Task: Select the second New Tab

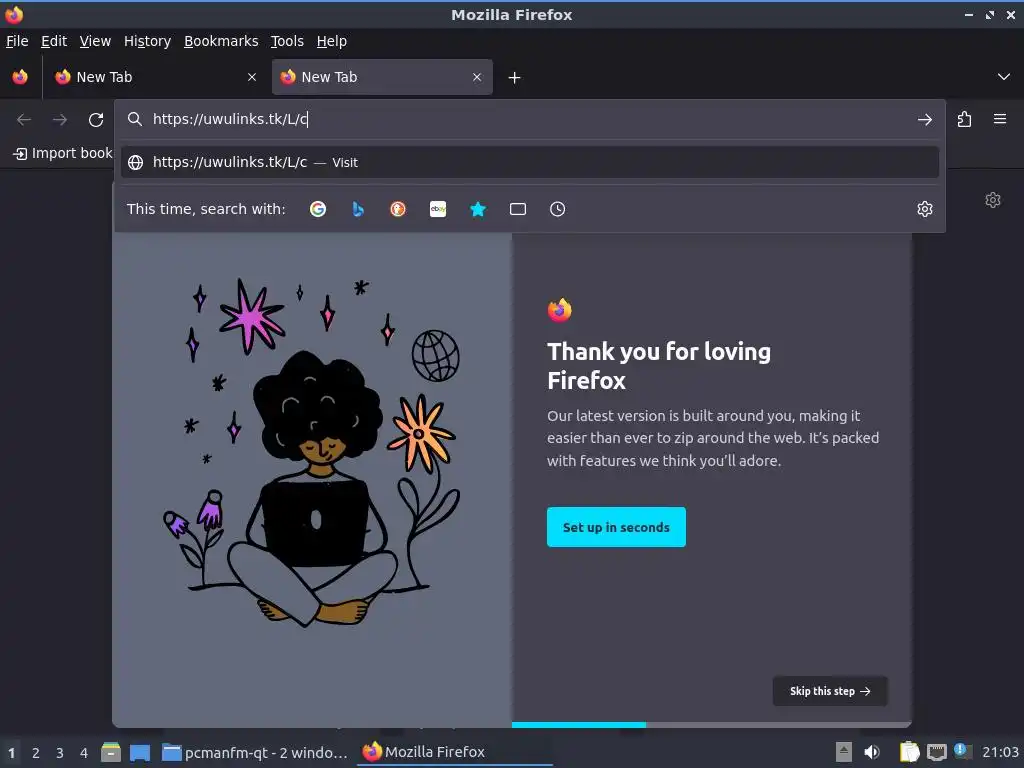Action: (382, 77)
